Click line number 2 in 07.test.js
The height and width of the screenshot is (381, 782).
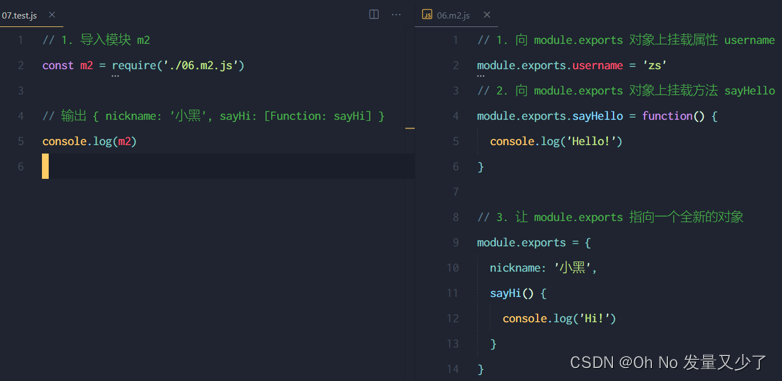click(20, 66)
